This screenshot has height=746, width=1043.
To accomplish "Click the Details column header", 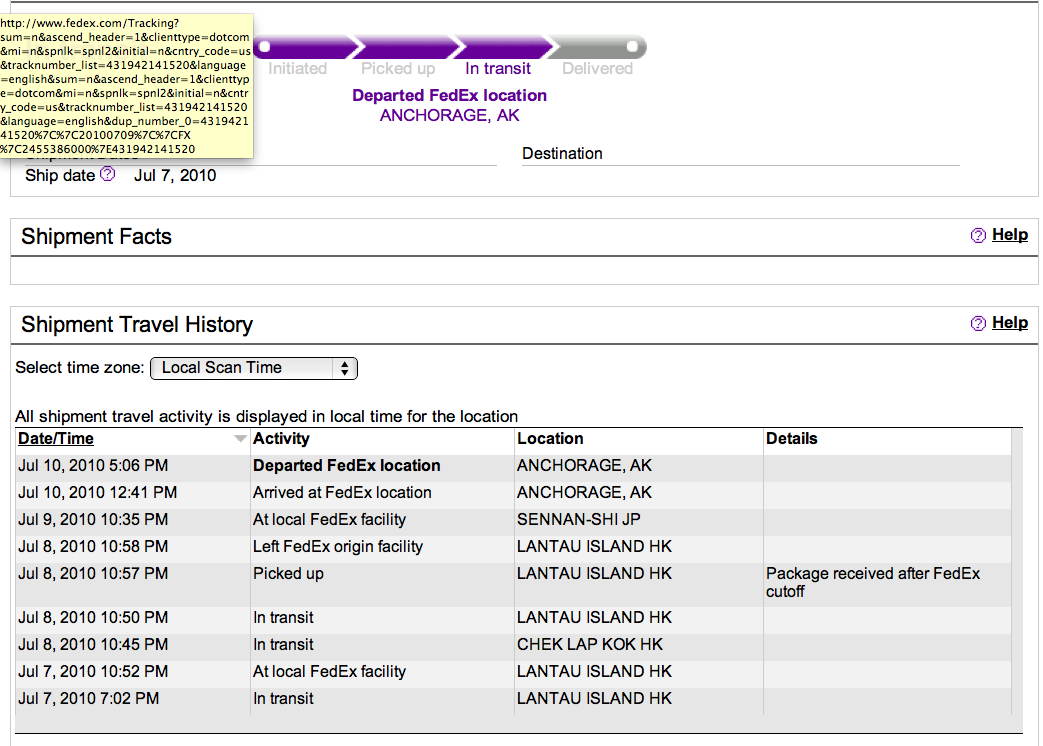I will [792, 439].
